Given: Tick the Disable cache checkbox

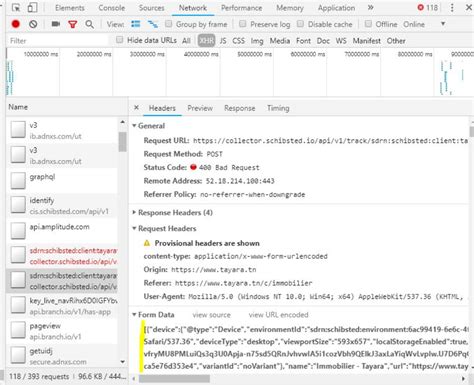Looking at the screenshot, I should coord(300,24).
